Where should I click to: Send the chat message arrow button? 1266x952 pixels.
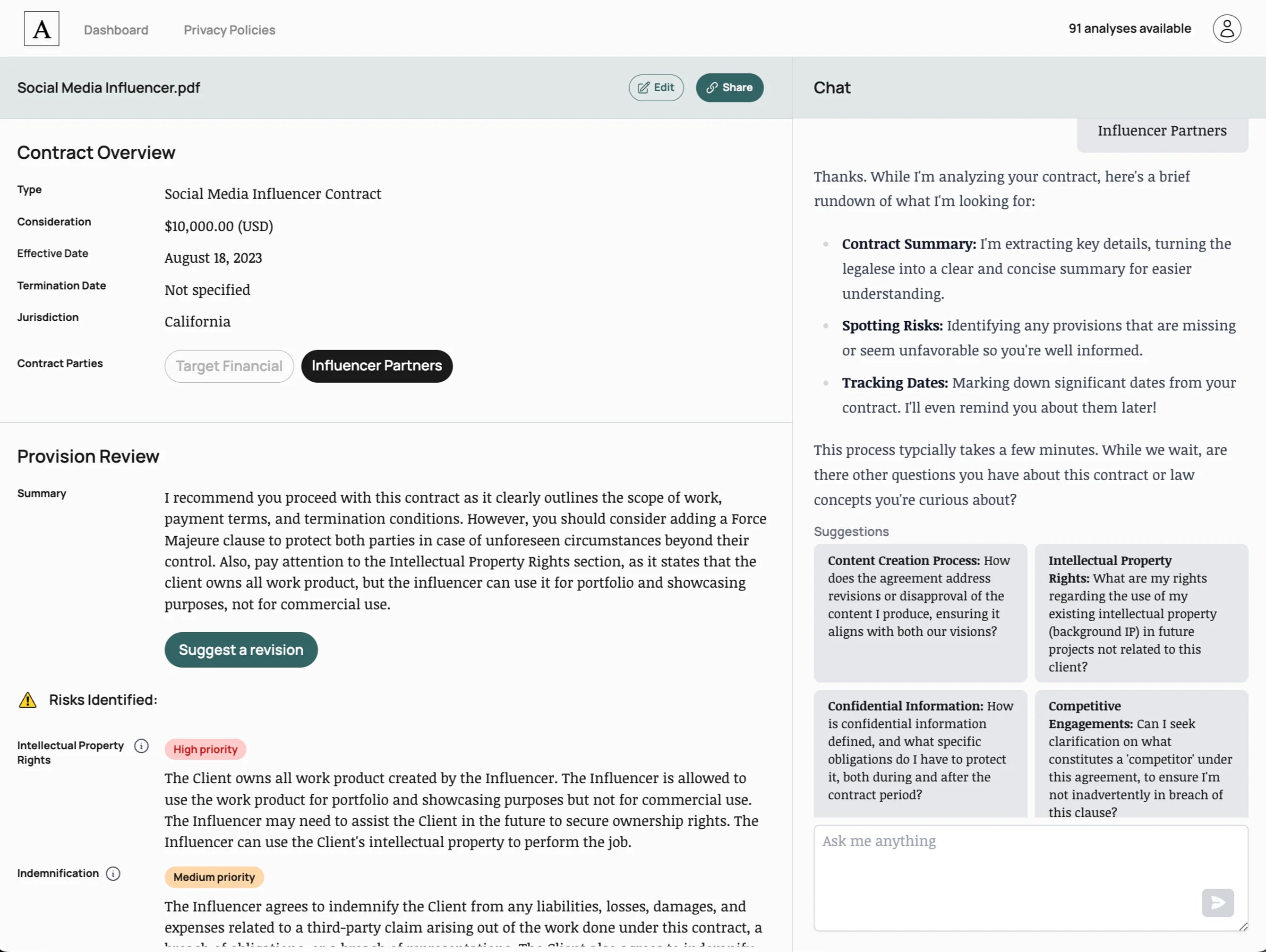pos(1217,903)
